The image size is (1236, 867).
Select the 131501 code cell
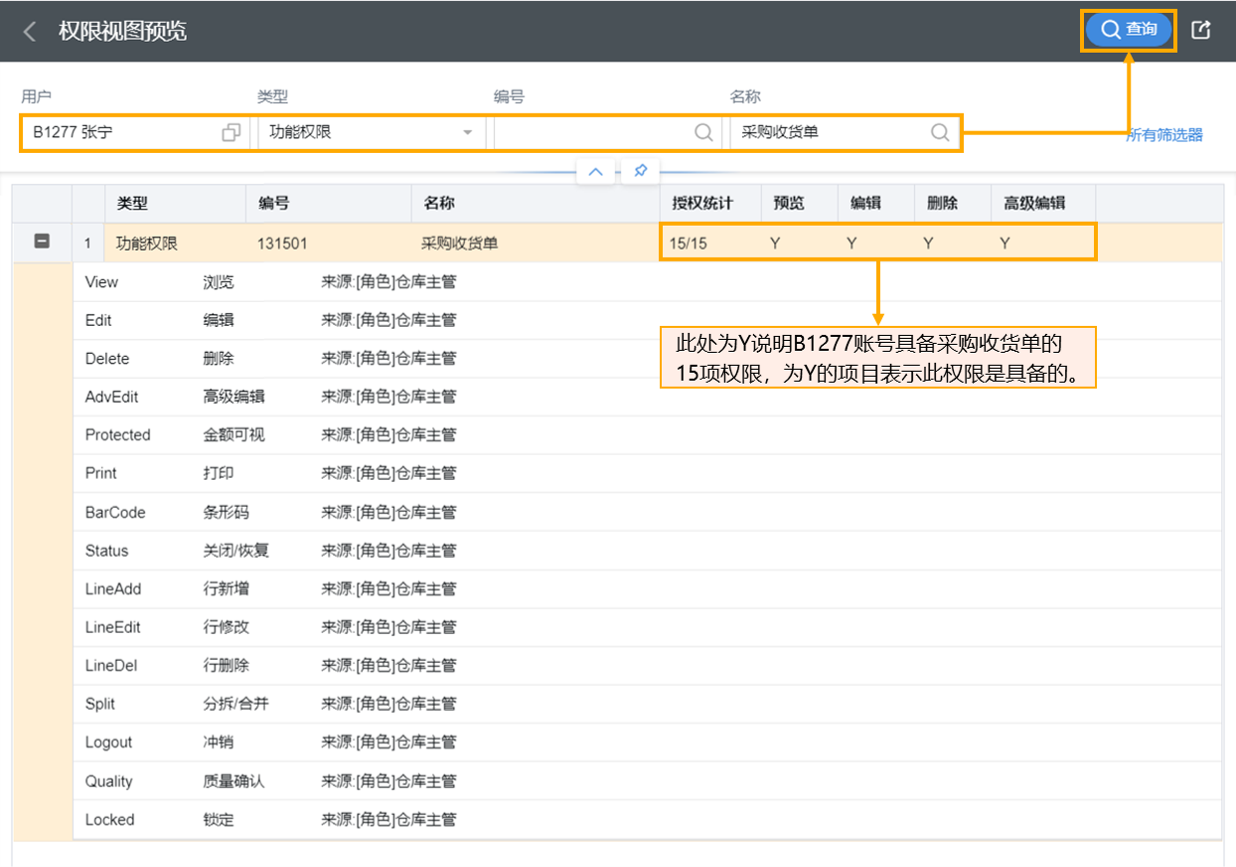click(x=329, y=243)
